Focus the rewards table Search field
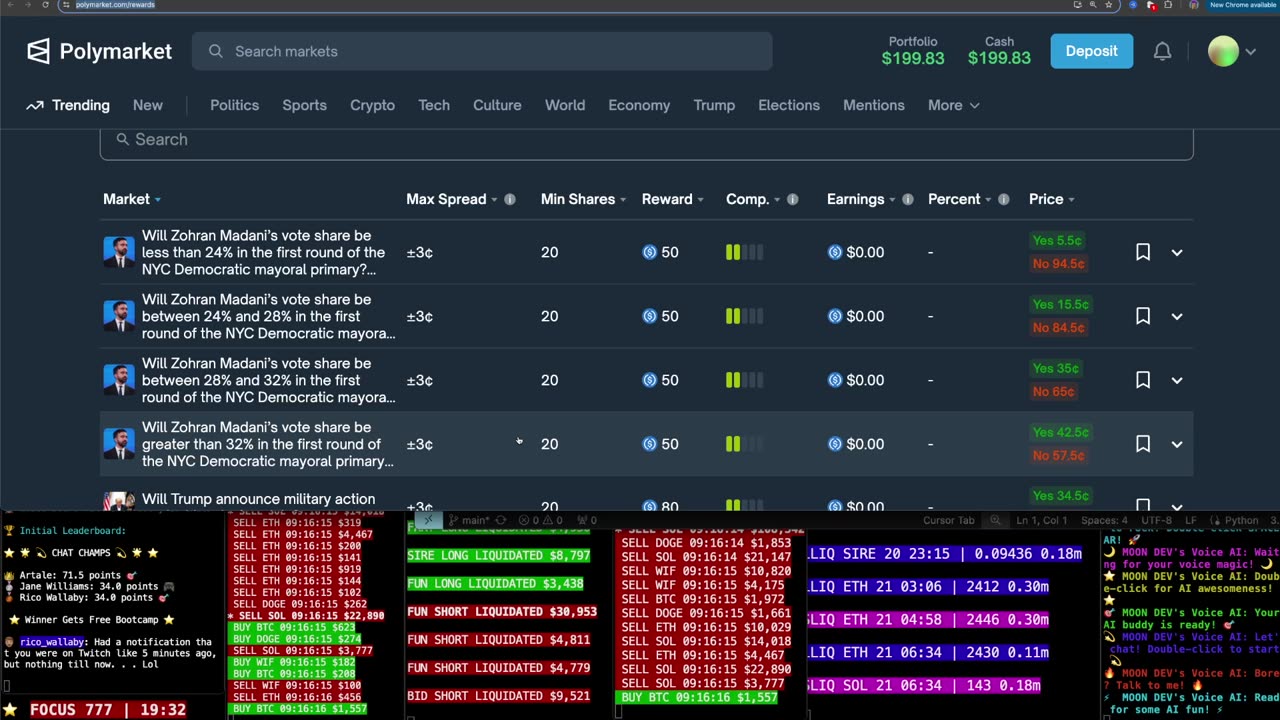This screenshot has height=720, width=1280. pyautogui.click(x=646, y=140)
